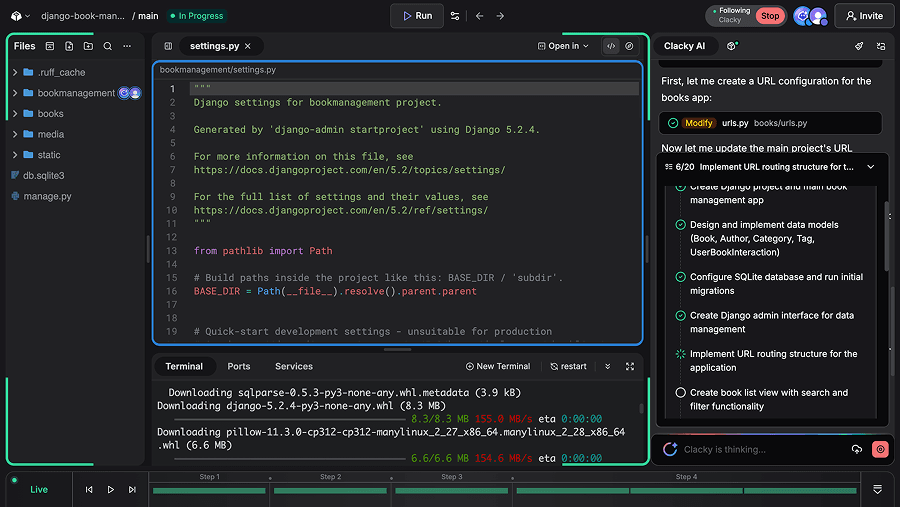Viewport: 901px width, 507px height.
Task: Skip to previous step in playback
Action: click(x=89, y=490)
